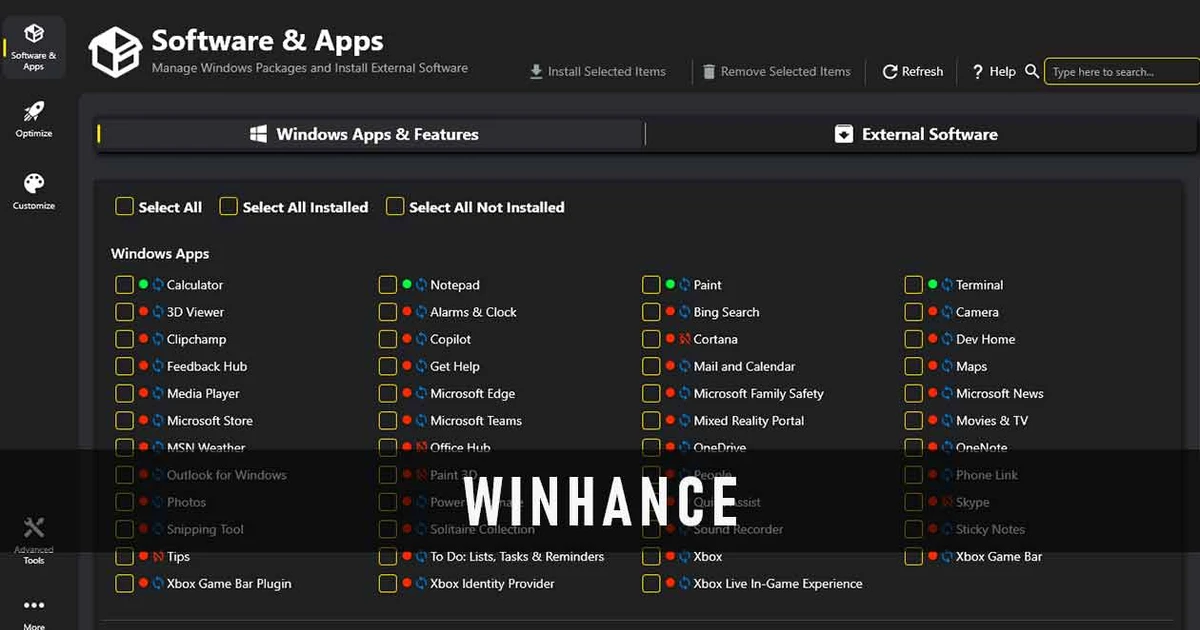Click the reinstall icon beside Notepad
The height and width of the screenshot is (630, 1200).
click(422, 285)
